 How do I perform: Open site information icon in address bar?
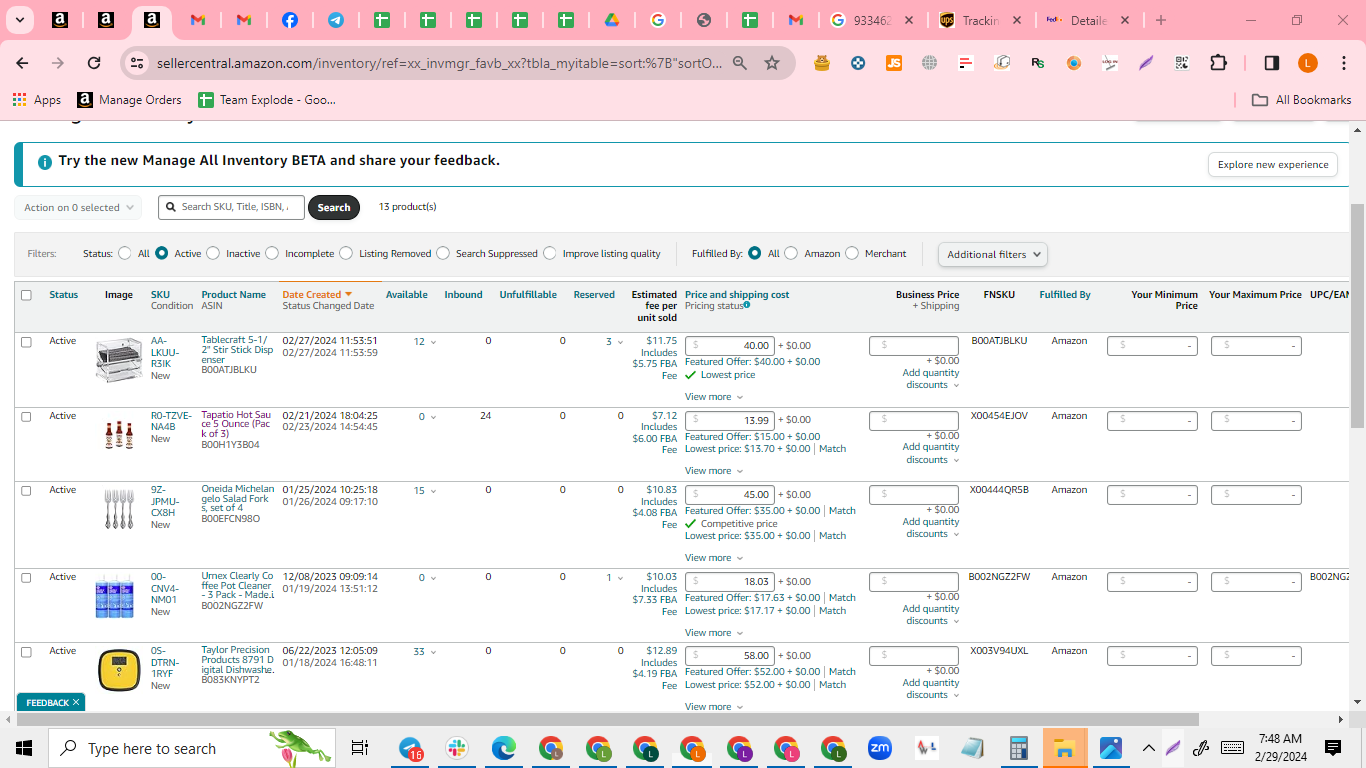point(137,63)
